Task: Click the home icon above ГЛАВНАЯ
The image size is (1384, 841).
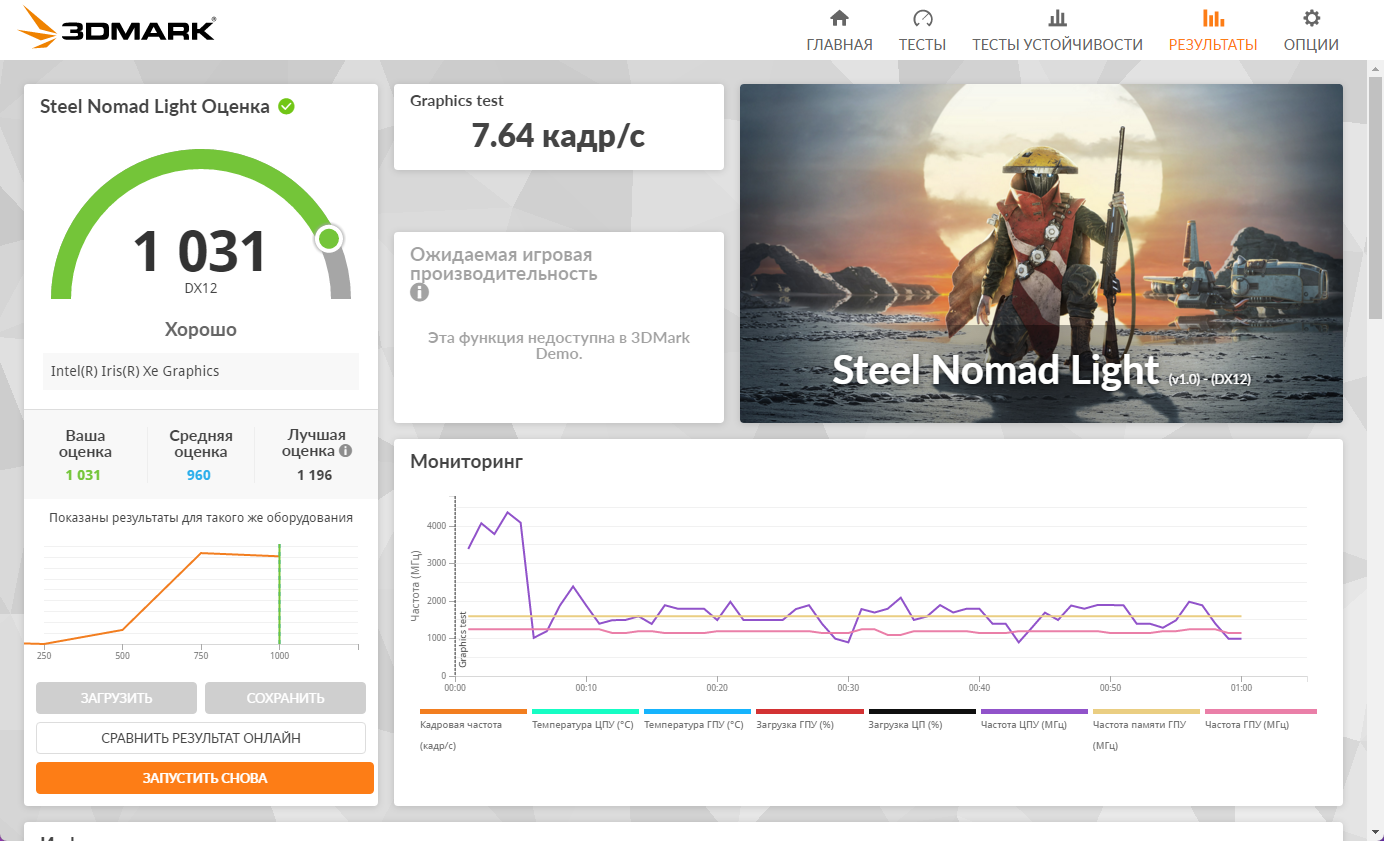Action: [840, 18]
